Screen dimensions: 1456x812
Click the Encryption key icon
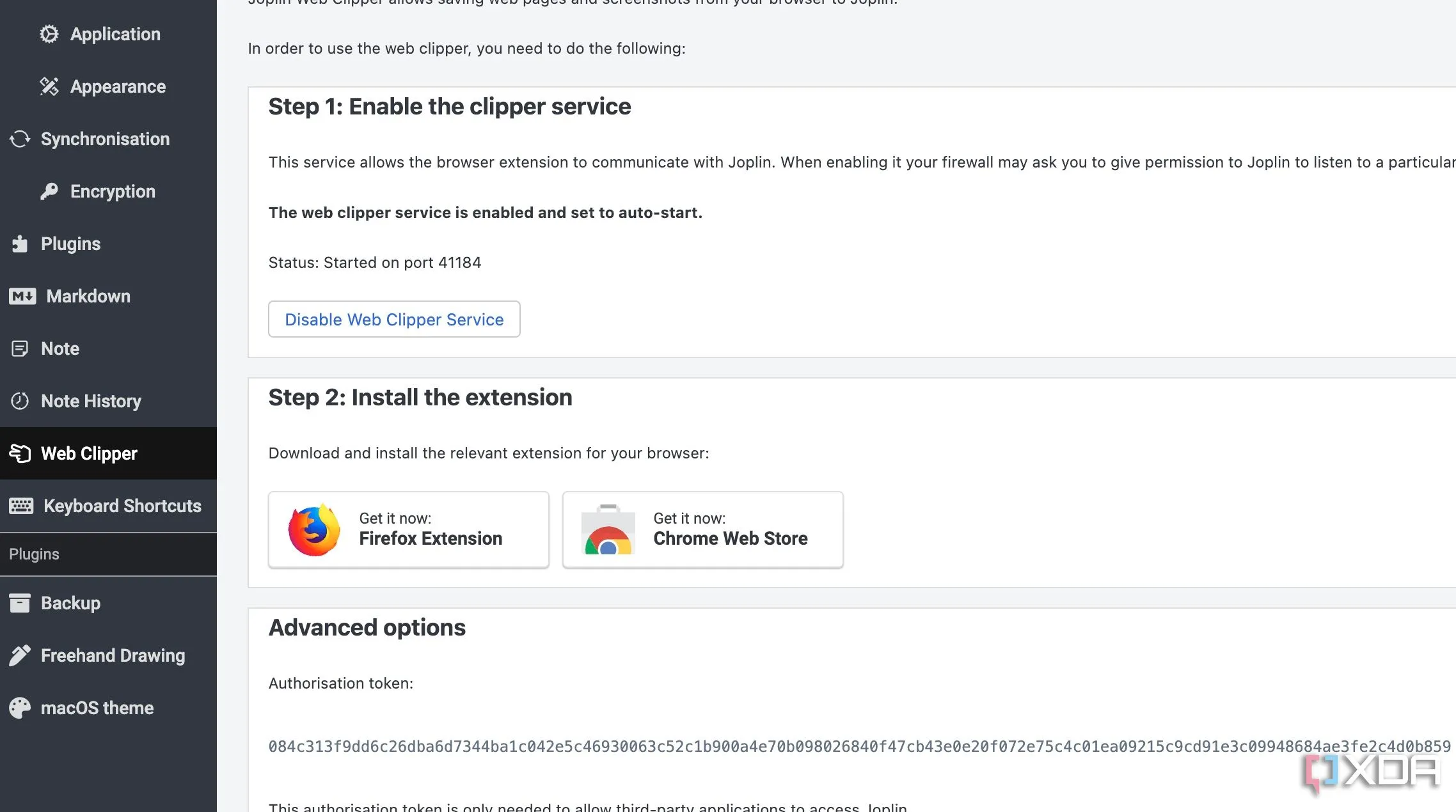click(49, 191)
